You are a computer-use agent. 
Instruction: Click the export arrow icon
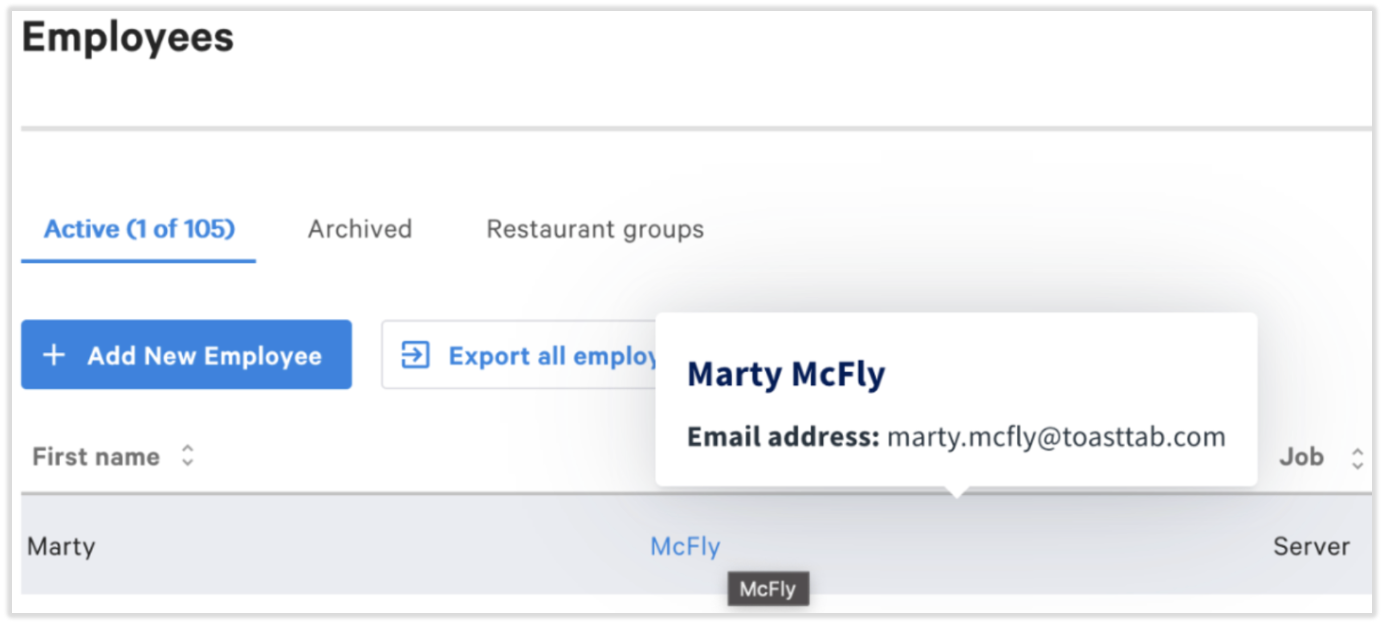pyautogui.click(x=415, y=355)
